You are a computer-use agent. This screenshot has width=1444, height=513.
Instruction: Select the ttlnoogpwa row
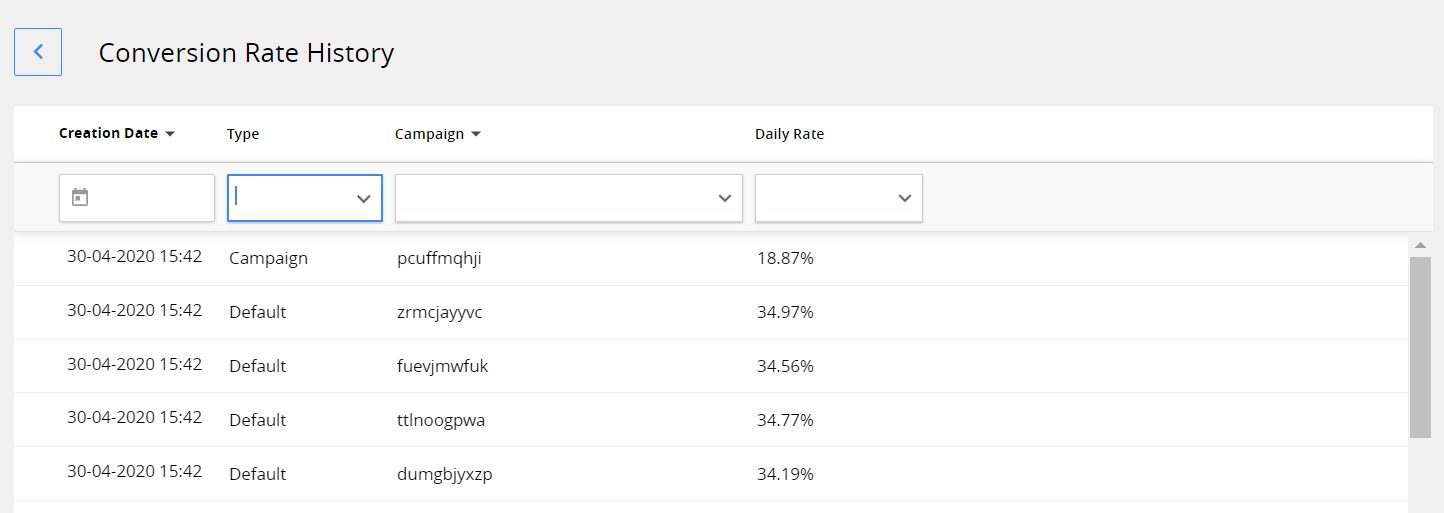[x=440, y=421]
